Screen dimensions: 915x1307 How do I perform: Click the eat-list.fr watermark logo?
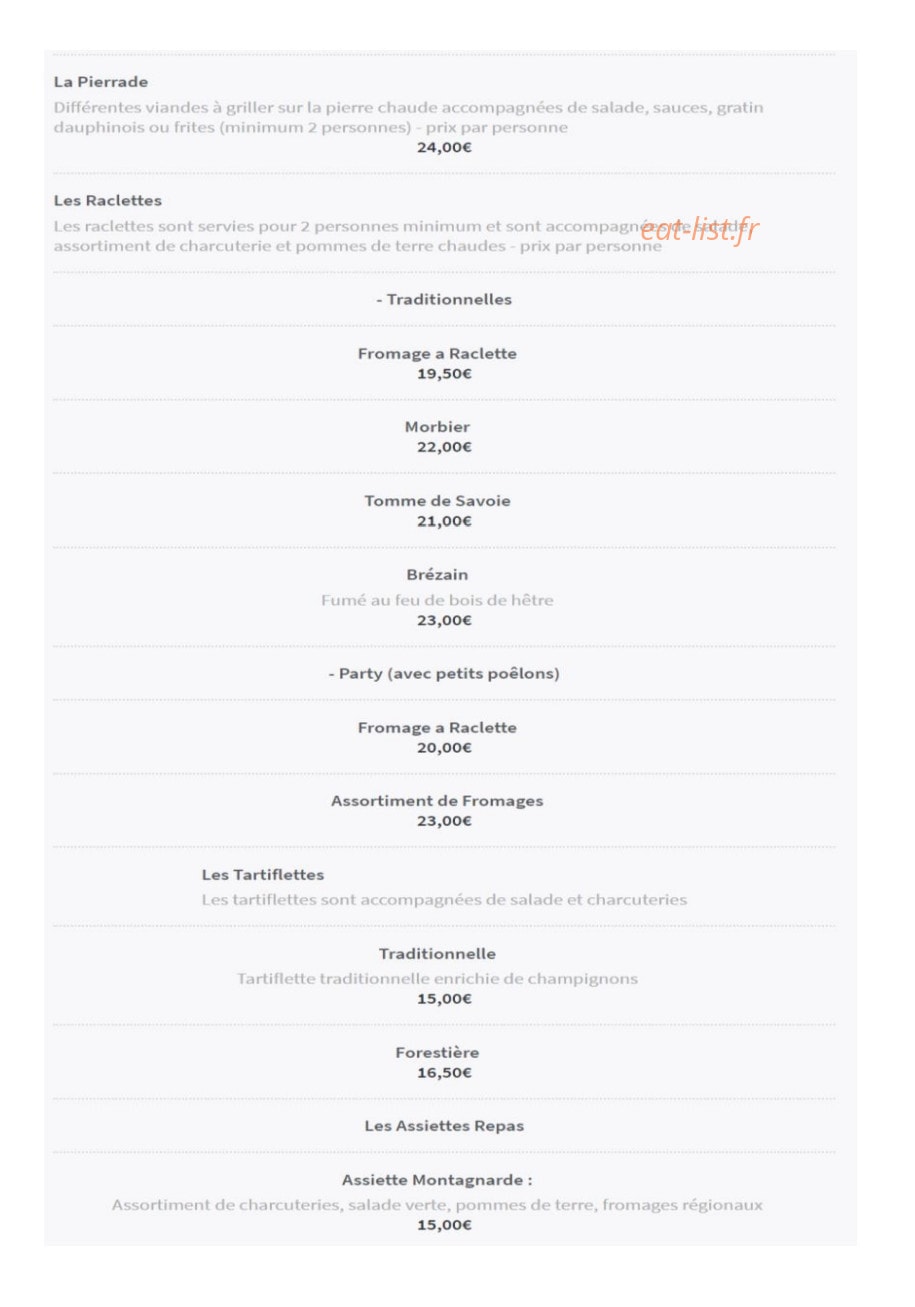pyautogui.click(x=699, y=231)
